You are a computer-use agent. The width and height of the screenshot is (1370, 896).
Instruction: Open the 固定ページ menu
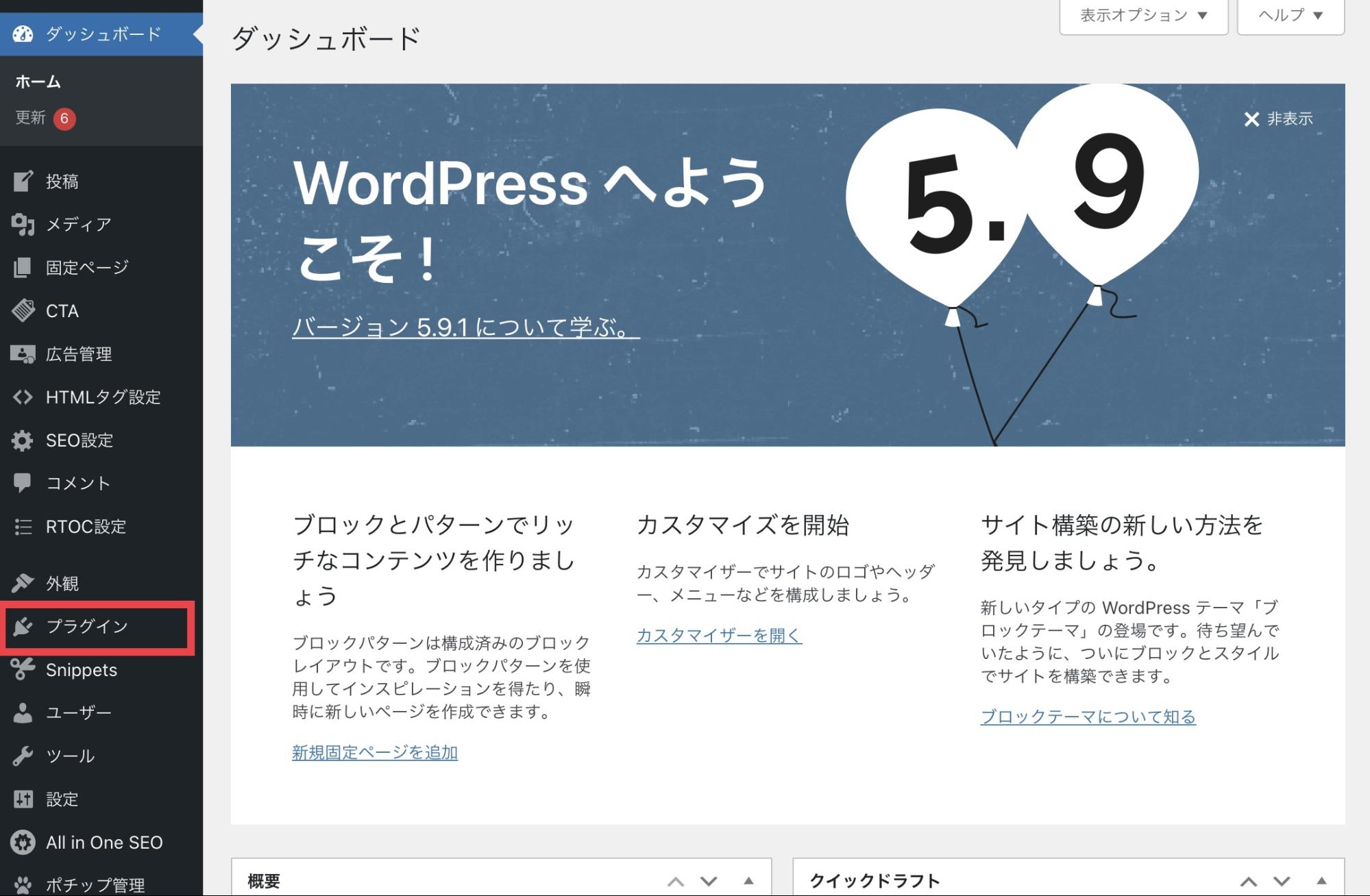(101, 267)
